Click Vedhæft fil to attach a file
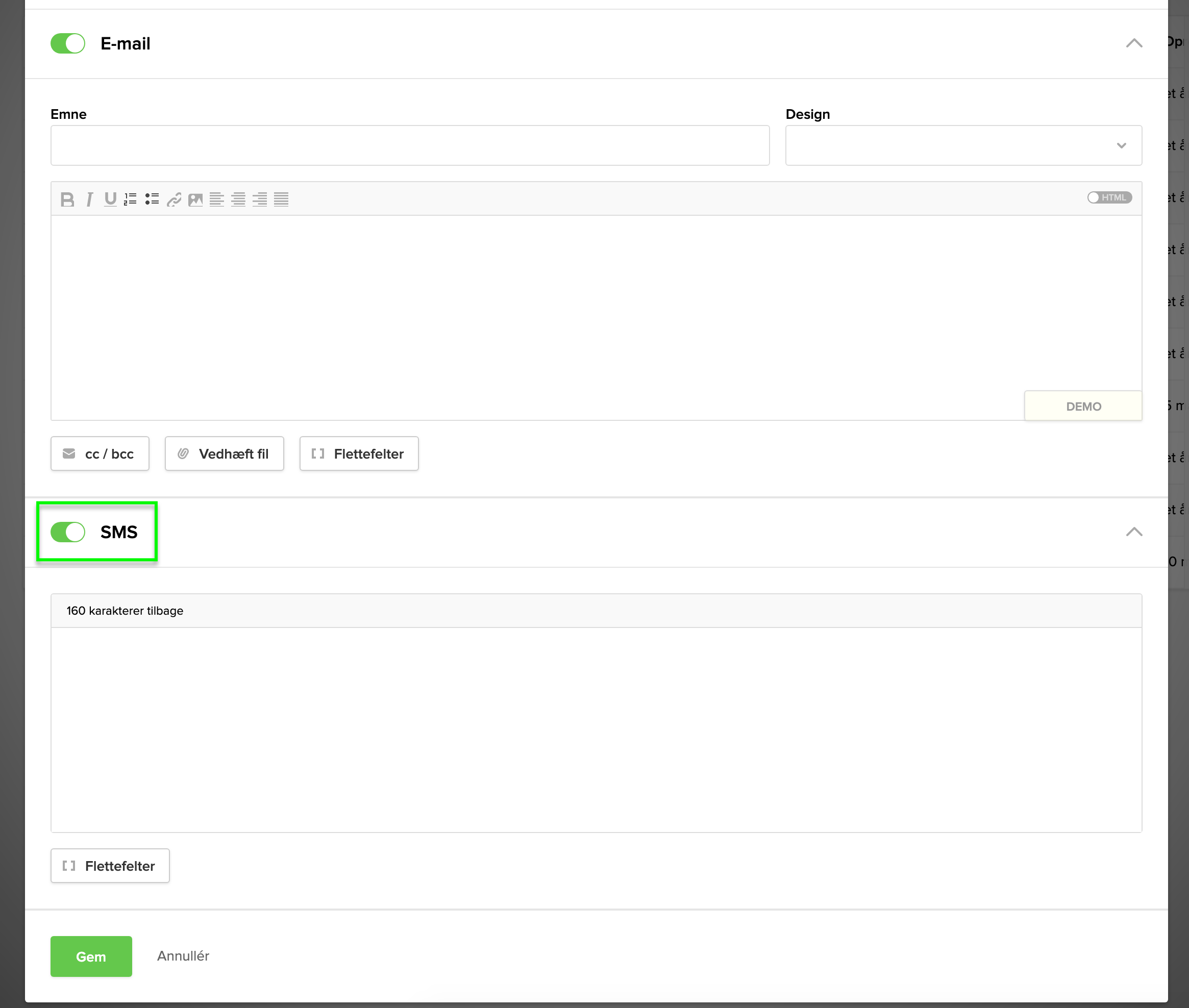Screen dimensions: 1189x1008 click(224, 453)
